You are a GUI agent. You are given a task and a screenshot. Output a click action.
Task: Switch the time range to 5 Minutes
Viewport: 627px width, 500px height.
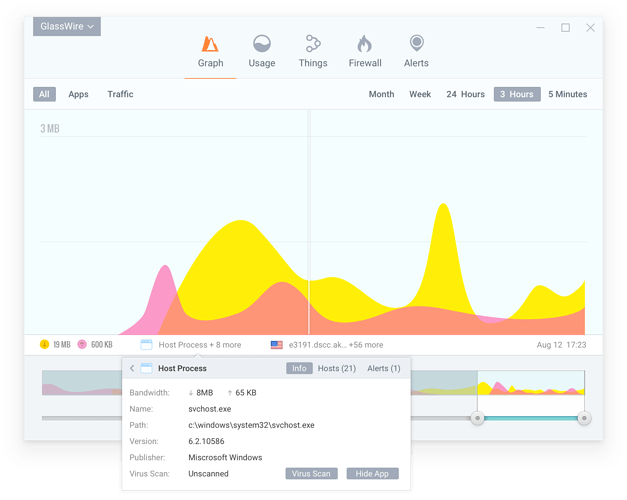point(567,94)
